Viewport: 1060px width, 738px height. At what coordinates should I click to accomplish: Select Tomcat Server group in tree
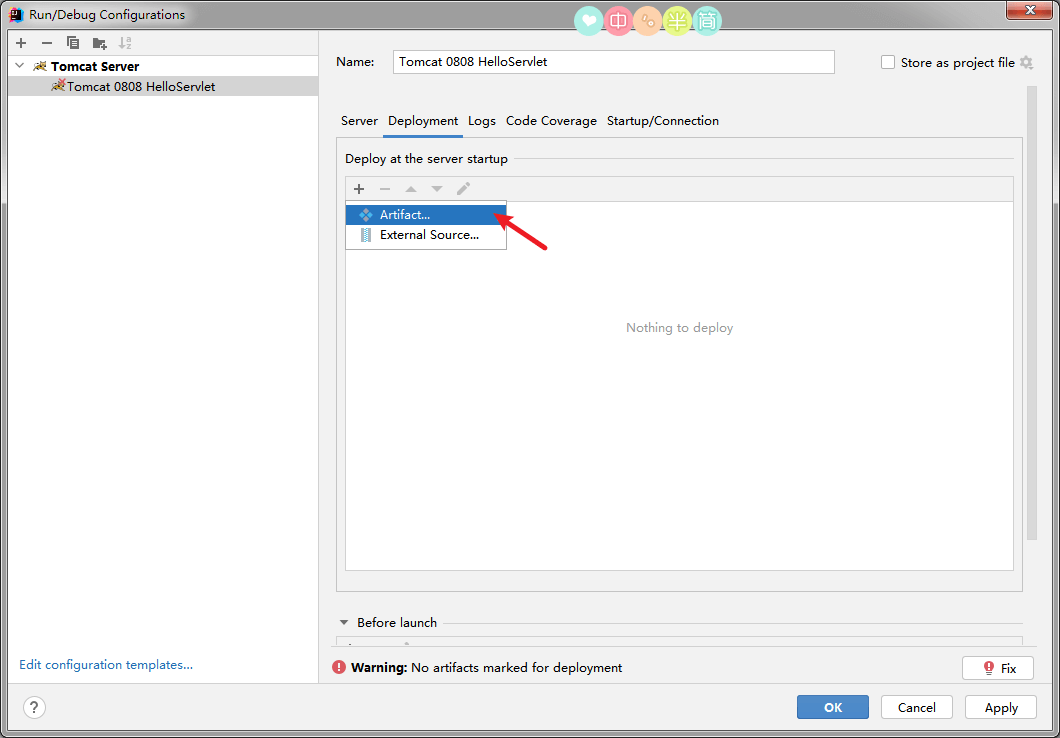tap(95, 66)
